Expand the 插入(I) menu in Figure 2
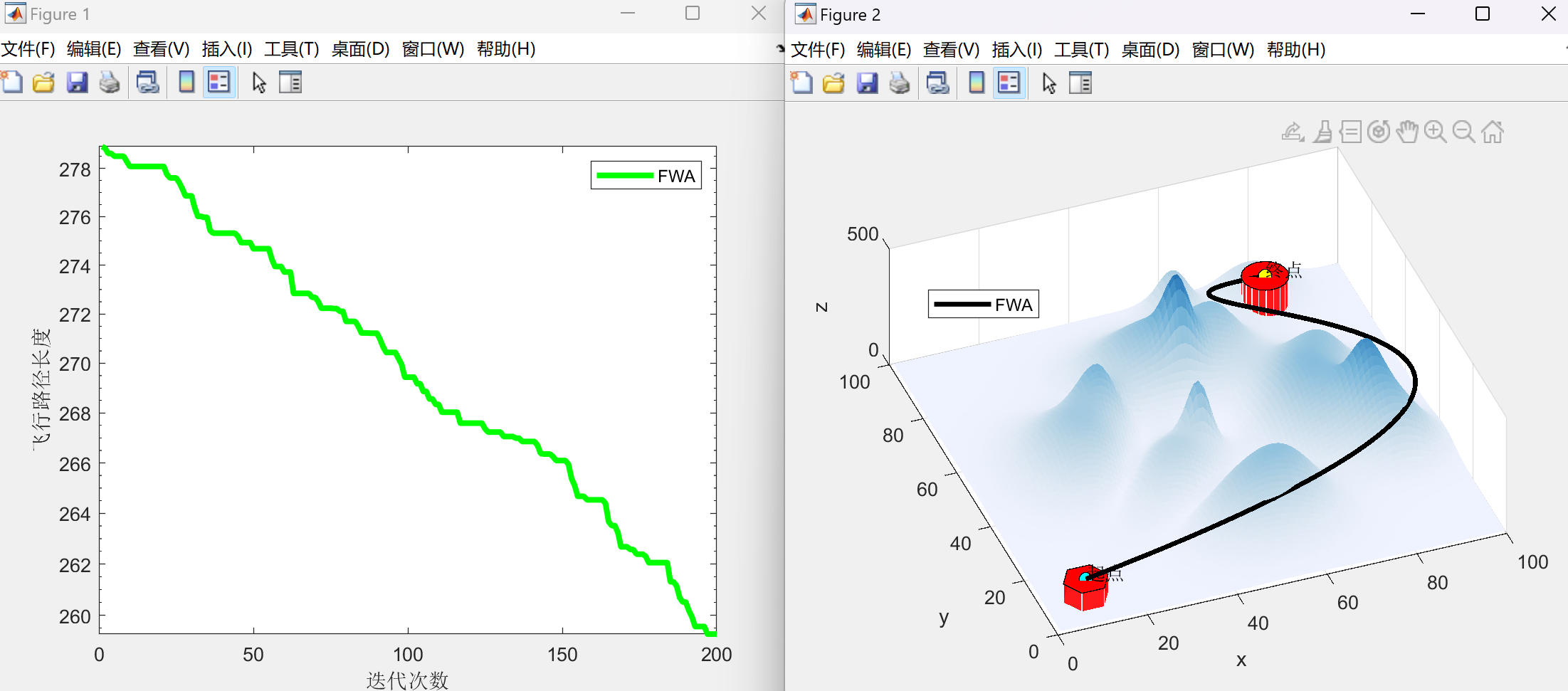This screenshot has width=1568, height=691. tap(1016, 50)
